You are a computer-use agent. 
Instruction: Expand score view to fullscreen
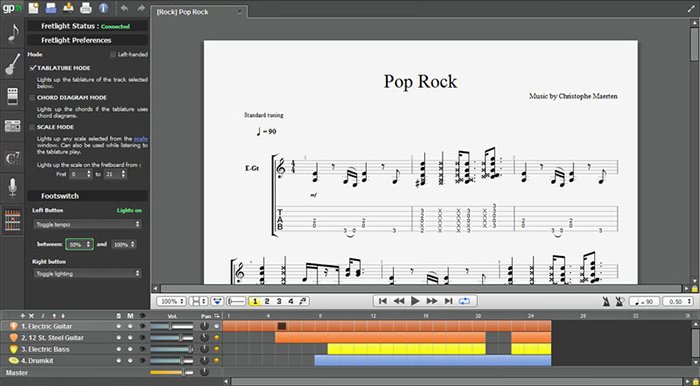pos(692,8)
